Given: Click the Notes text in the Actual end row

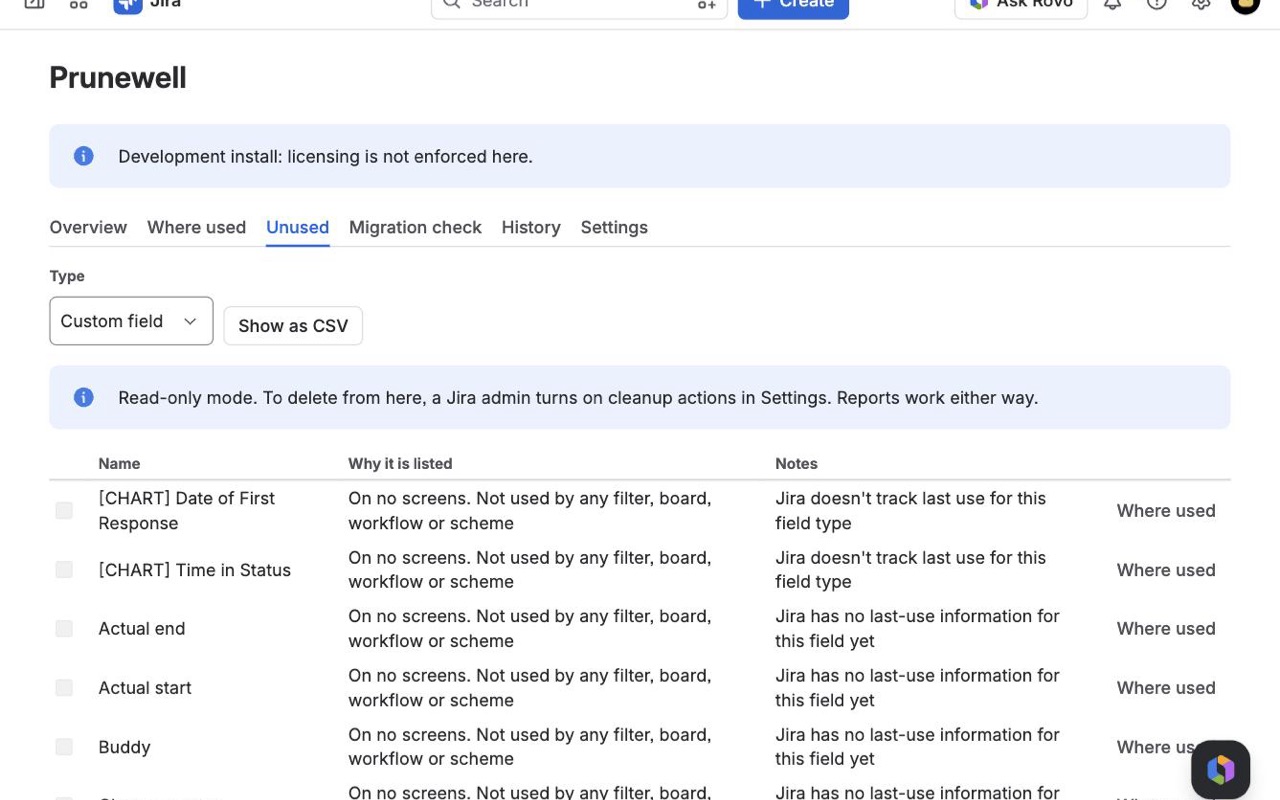Looking at the screenshot, I should pos(917,629).
